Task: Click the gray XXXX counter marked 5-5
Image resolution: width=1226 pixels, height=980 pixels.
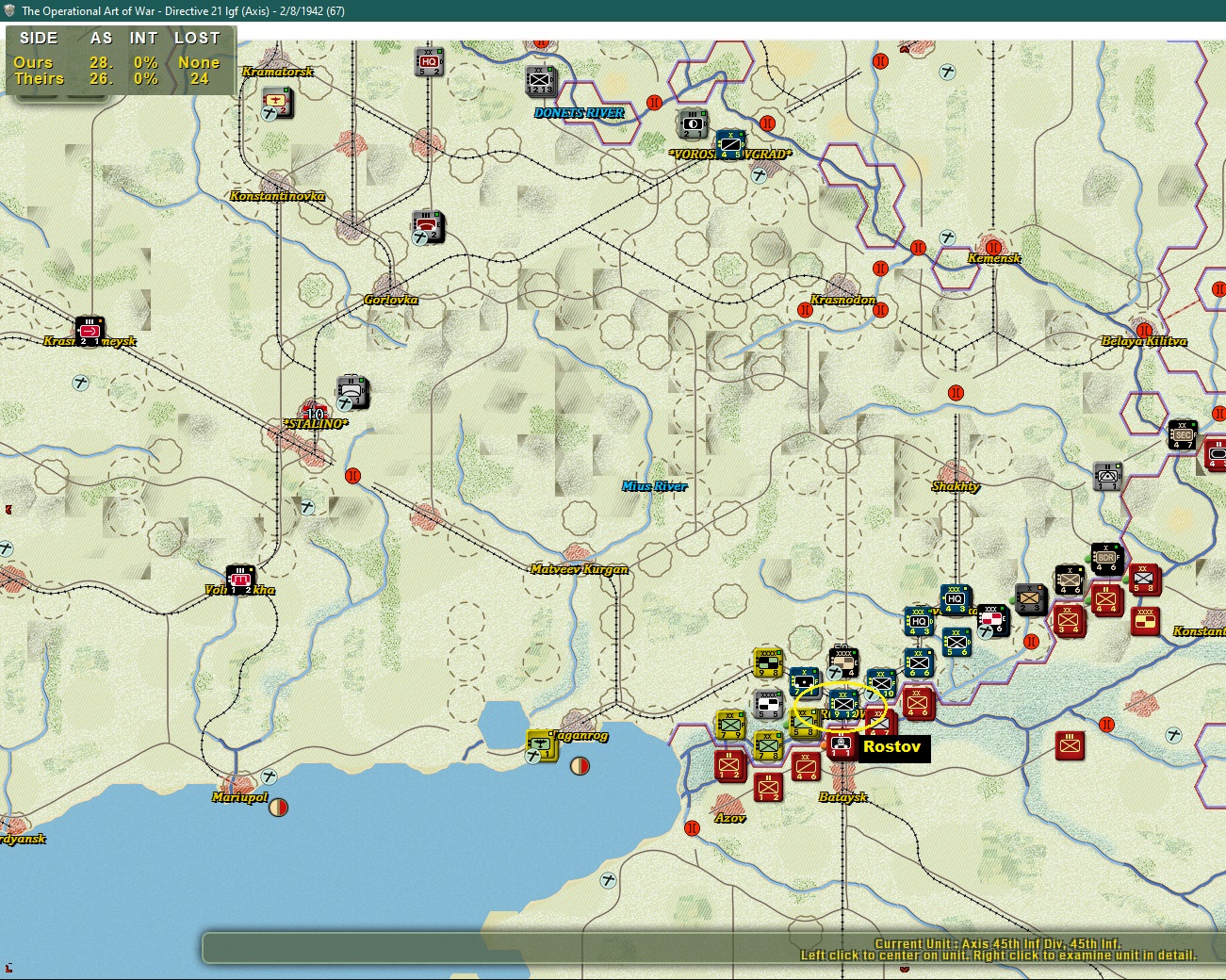Action: click(768, 704)
